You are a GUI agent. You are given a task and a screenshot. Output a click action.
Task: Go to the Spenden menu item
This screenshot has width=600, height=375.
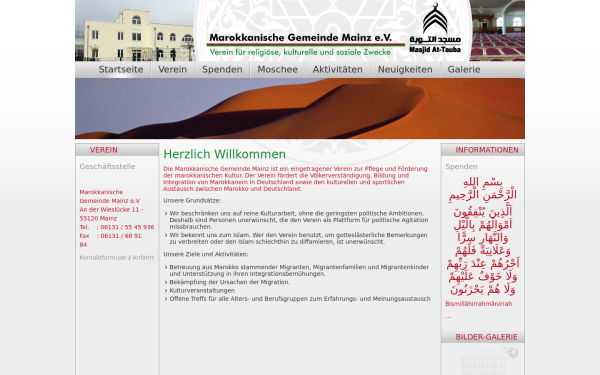click(222, 69)
